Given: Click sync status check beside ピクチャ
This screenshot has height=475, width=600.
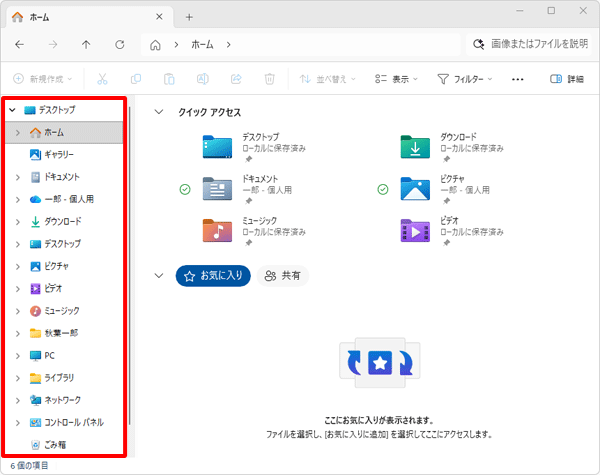Looking at the screenshot, I should pyautogui.click(x=383, y=189).
